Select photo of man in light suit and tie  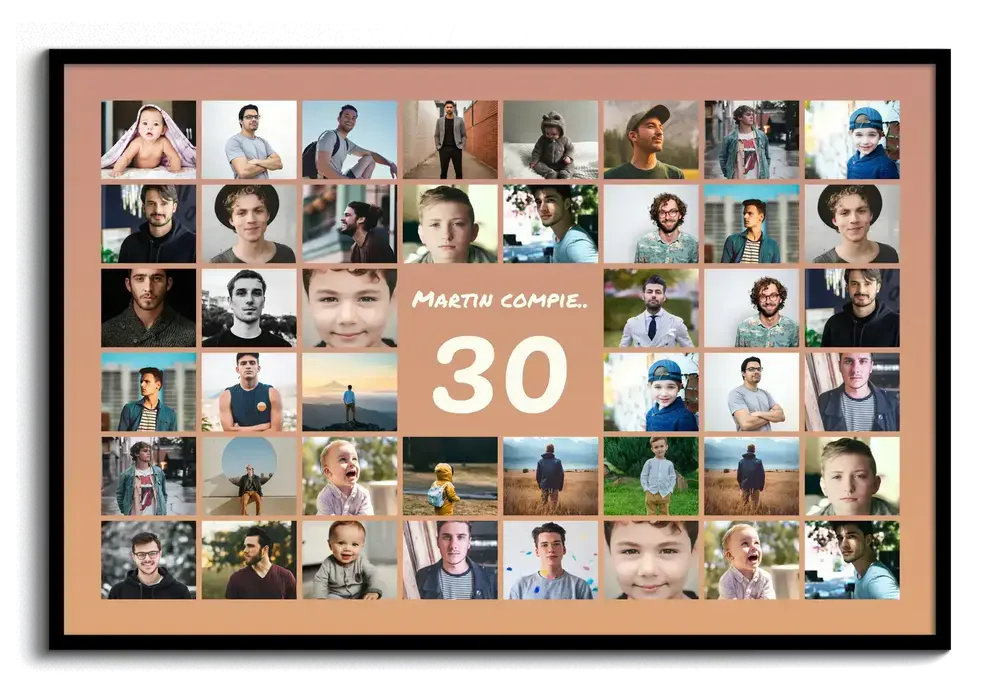651,308
